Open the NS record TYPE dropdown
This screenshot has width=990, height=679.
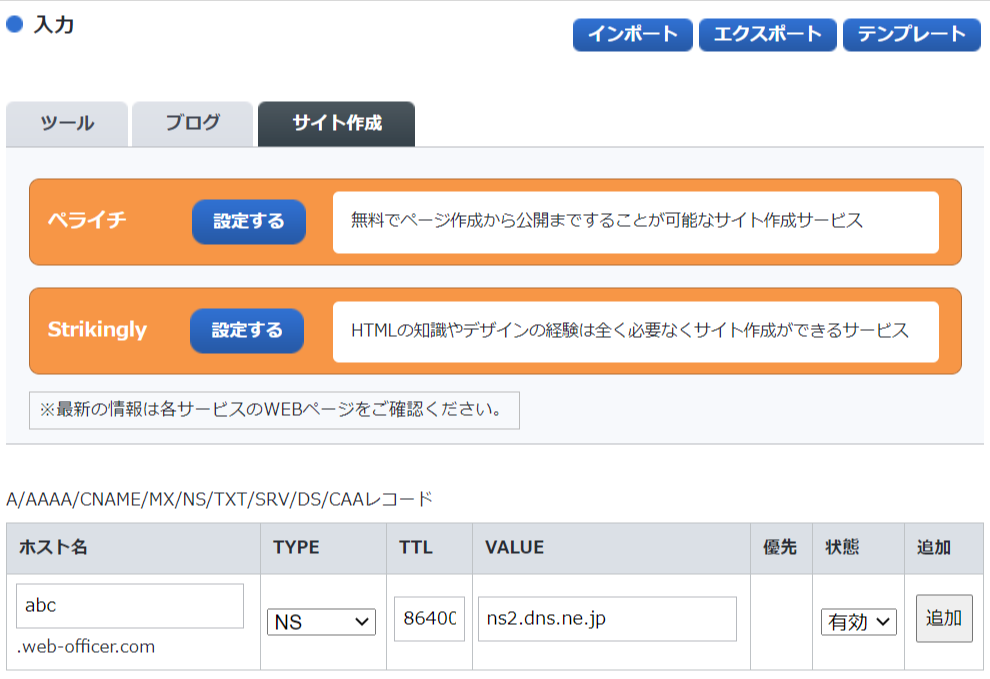321,622
